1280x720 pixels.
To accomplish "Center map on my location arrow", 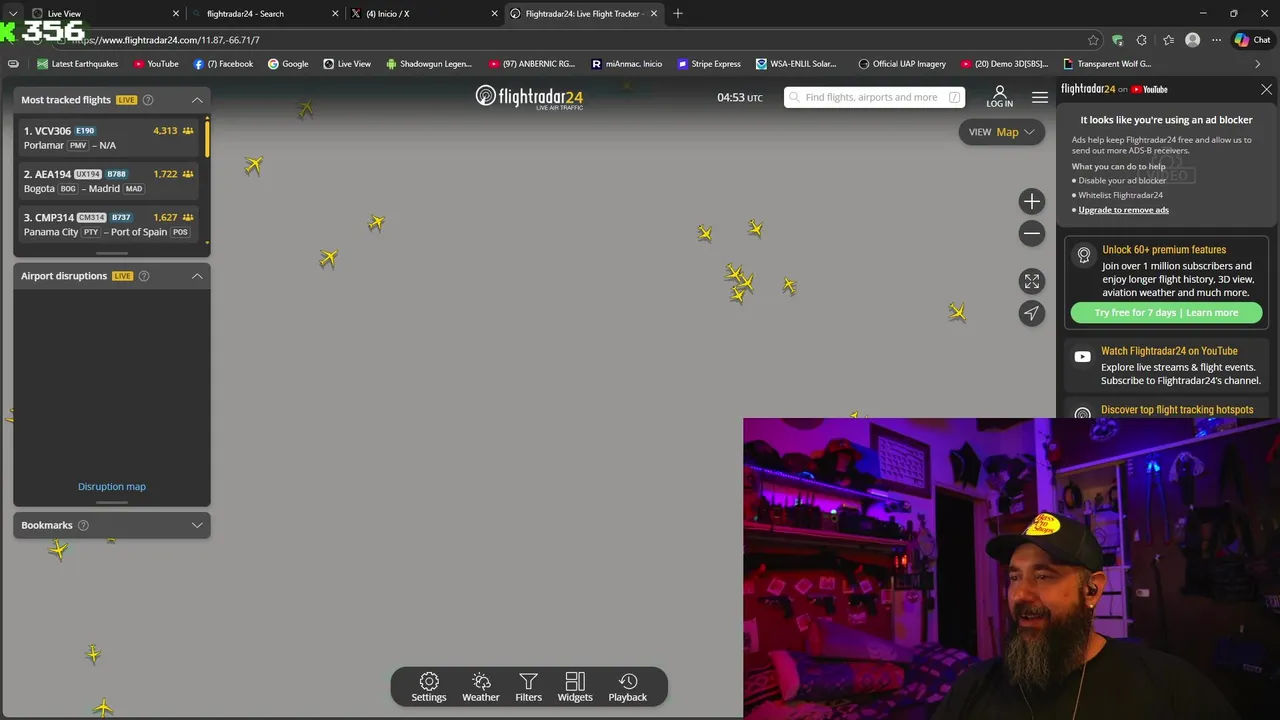I will point(1032,313).
